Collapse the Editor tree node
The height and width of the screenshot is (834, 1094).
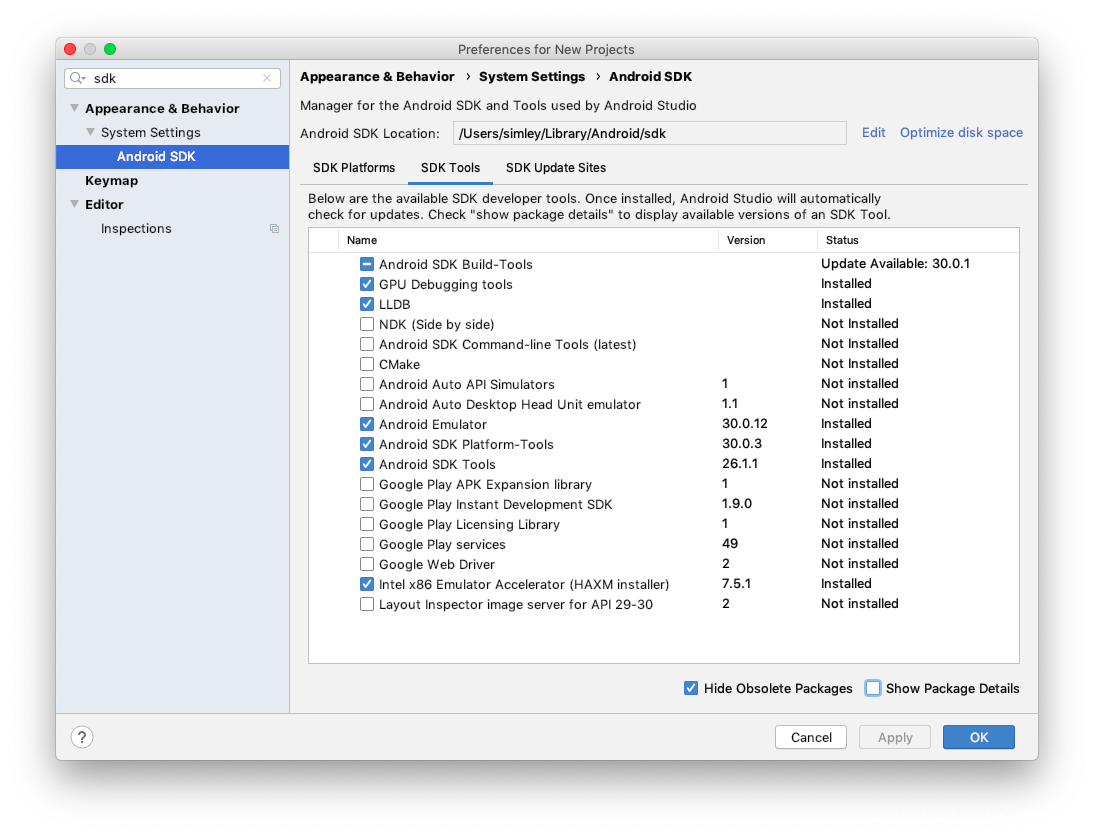tap(75, 204)
